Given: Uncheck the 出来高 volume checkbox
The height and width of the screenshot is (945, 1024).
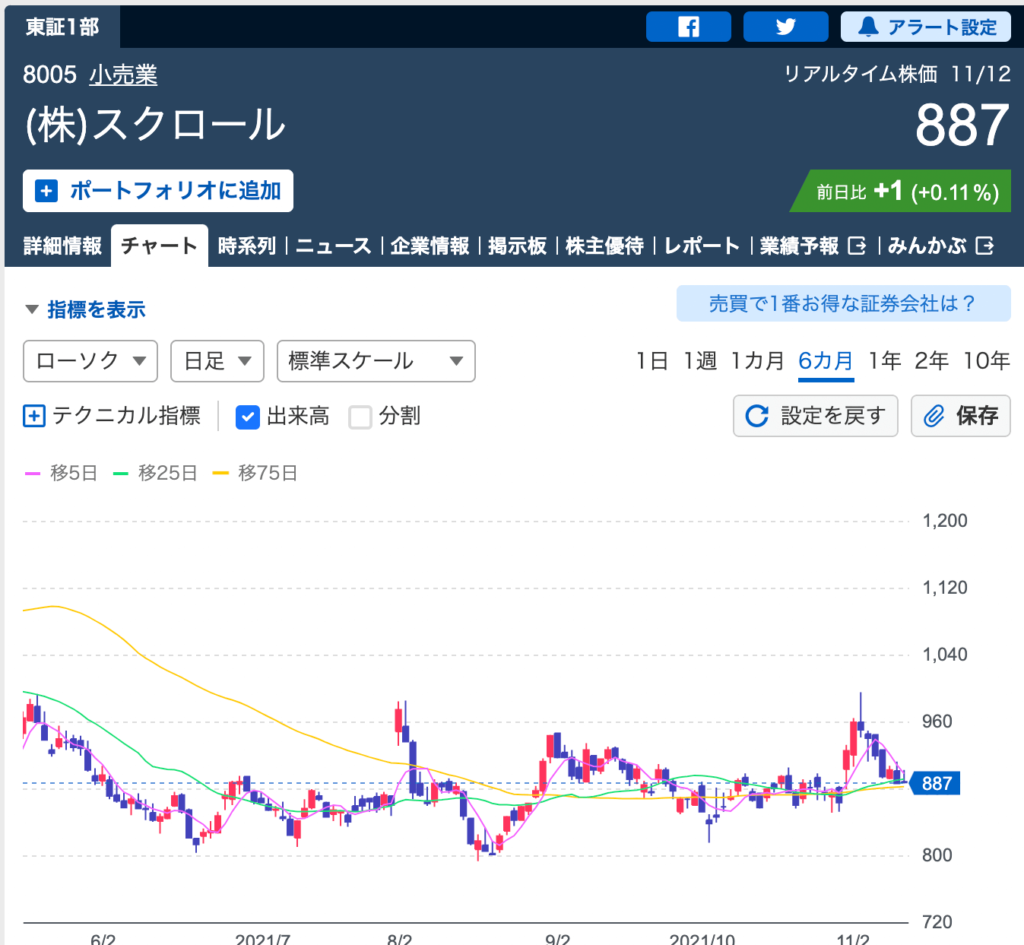Looking at the screenshot, I should click(x=248, y=416).
